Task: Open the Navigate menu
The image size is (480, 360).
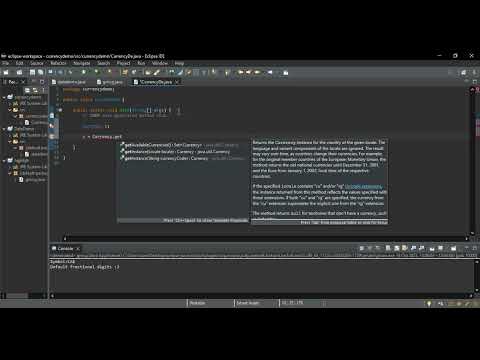Action: [x=82, y=63]
